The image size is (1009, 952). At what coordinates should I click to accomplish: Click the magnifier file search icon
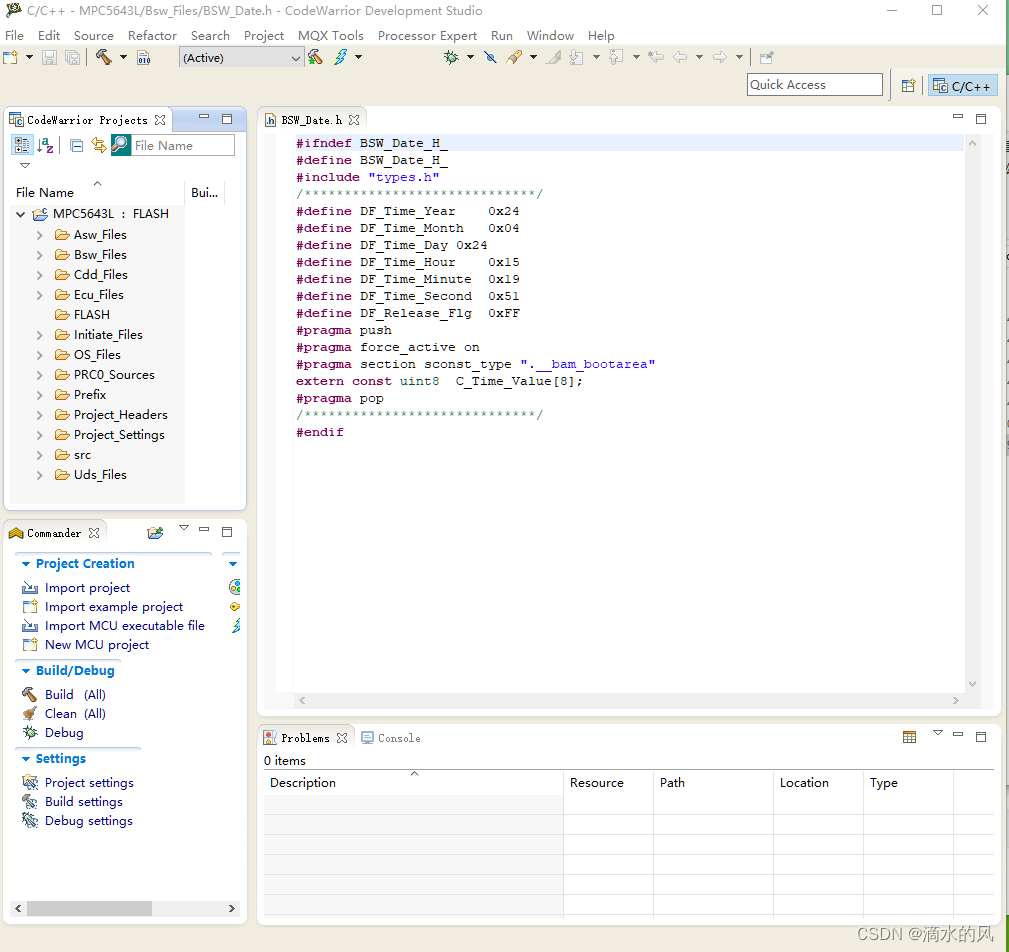click(x=120, y=146)
